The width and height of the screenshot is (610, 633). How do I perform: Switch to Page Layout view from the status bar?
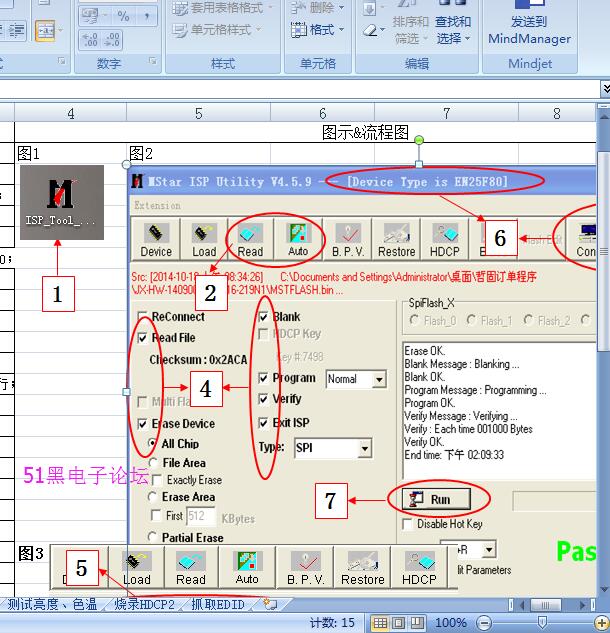[x=398, y=623]
